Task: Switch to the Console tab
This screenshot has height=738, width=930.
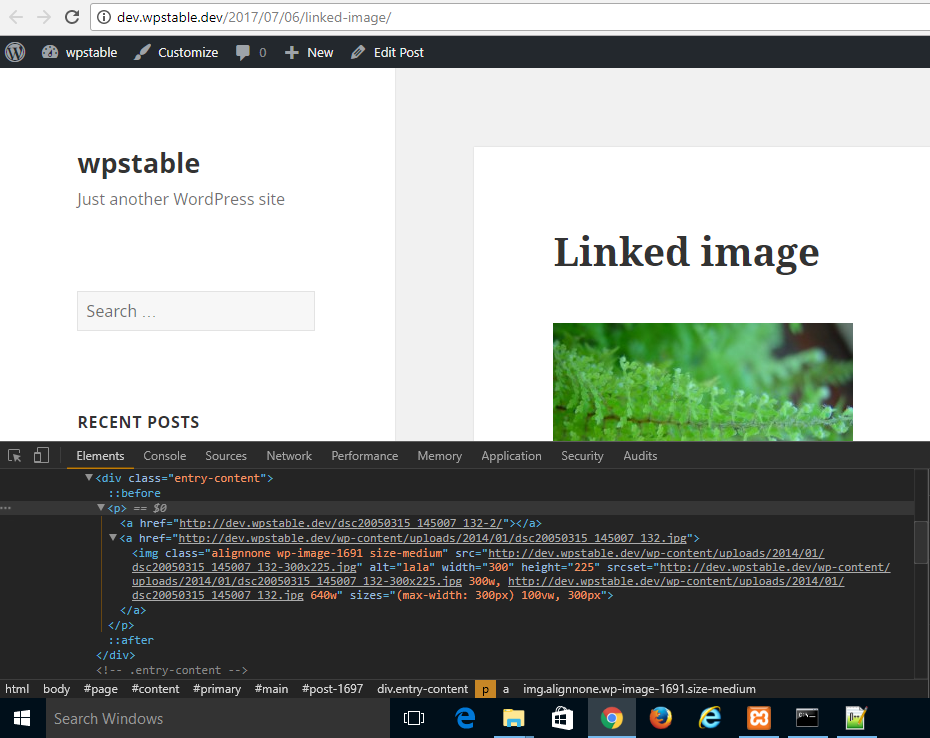Action: (165, 456)
